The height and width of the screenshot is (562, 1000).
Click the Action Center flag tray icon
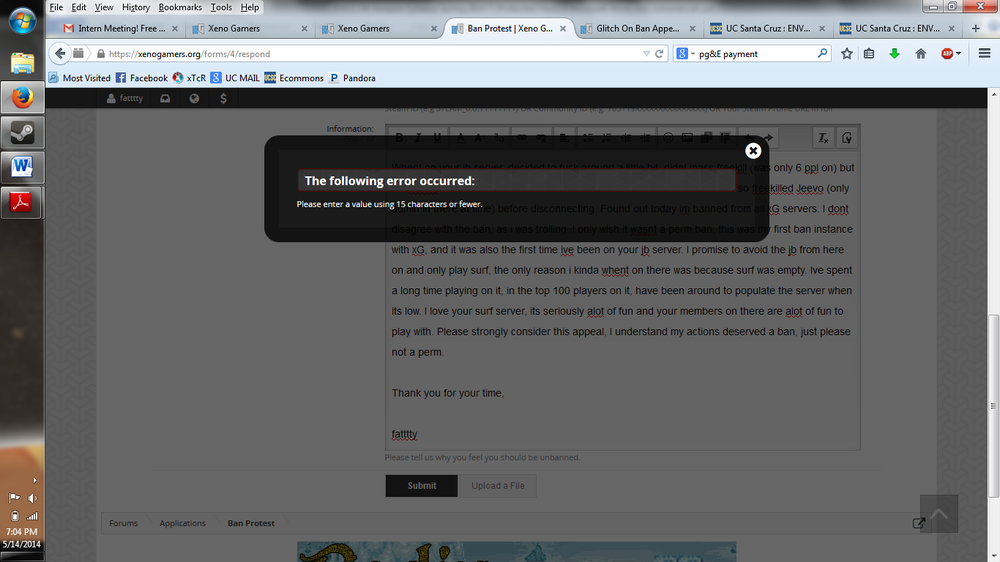(13, 498)
